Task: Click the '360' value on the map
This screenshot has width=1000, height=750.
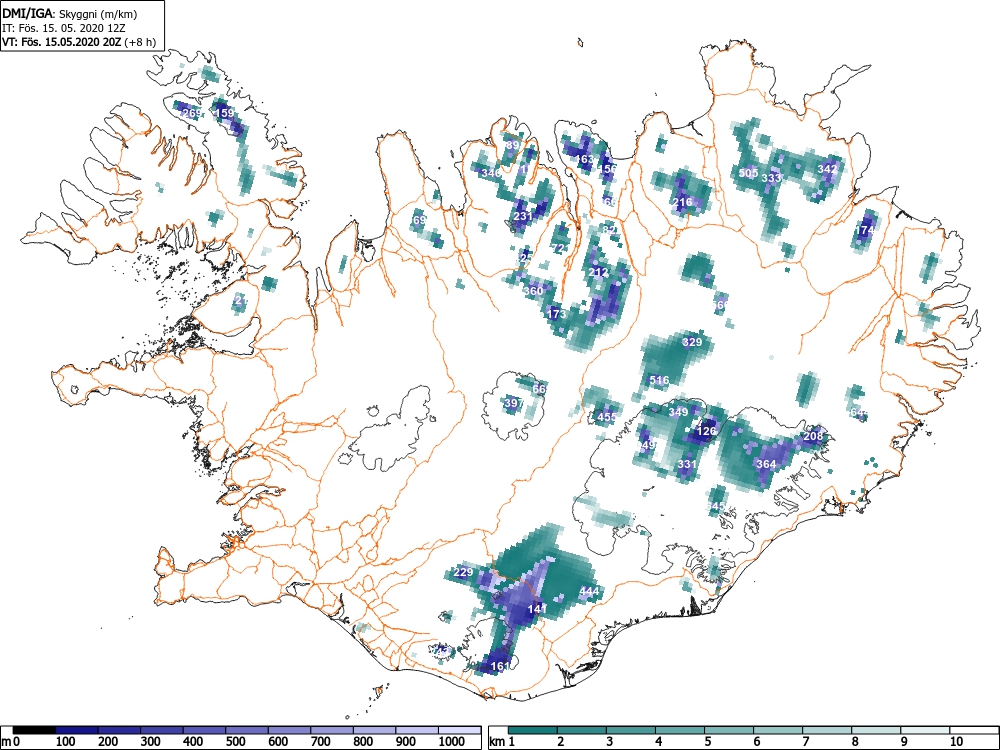Action: [533, 291]
